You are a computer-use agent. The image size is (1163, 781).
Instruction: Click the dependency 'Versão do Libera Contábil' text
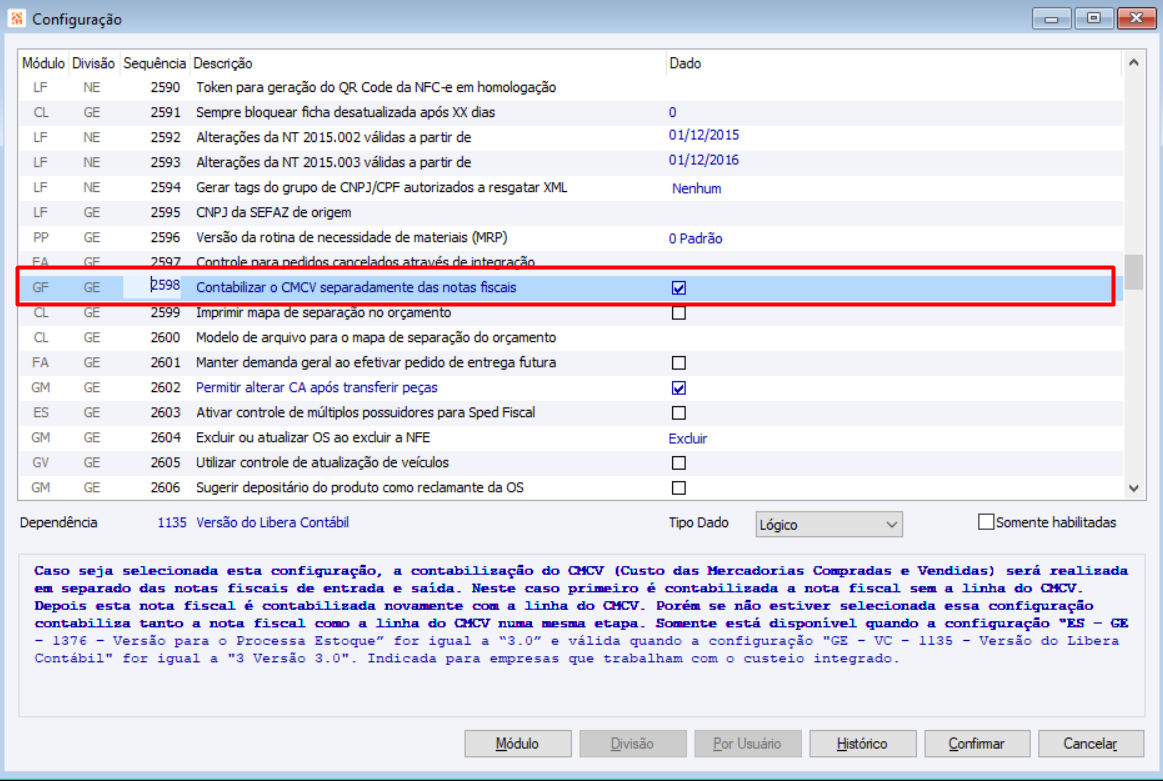[x=272, y=522]
